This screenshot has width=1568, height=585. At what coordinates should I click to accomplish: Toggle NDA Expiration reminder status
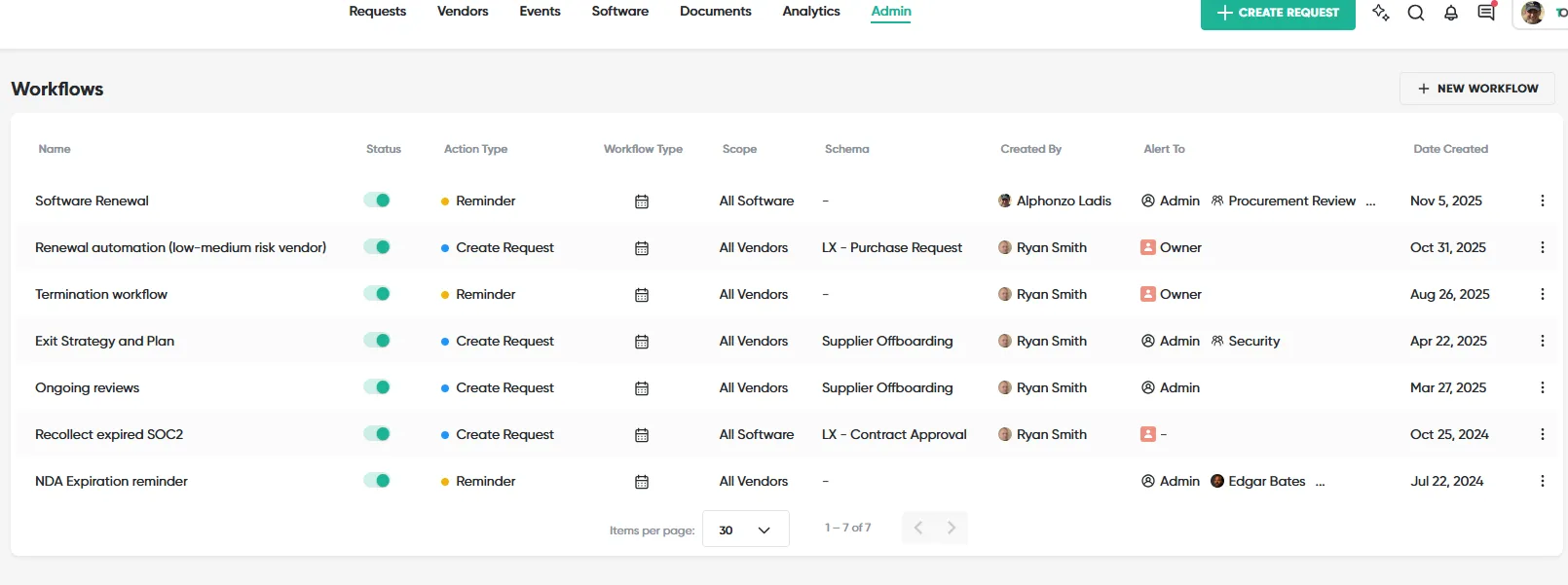(x=377, y=480)
